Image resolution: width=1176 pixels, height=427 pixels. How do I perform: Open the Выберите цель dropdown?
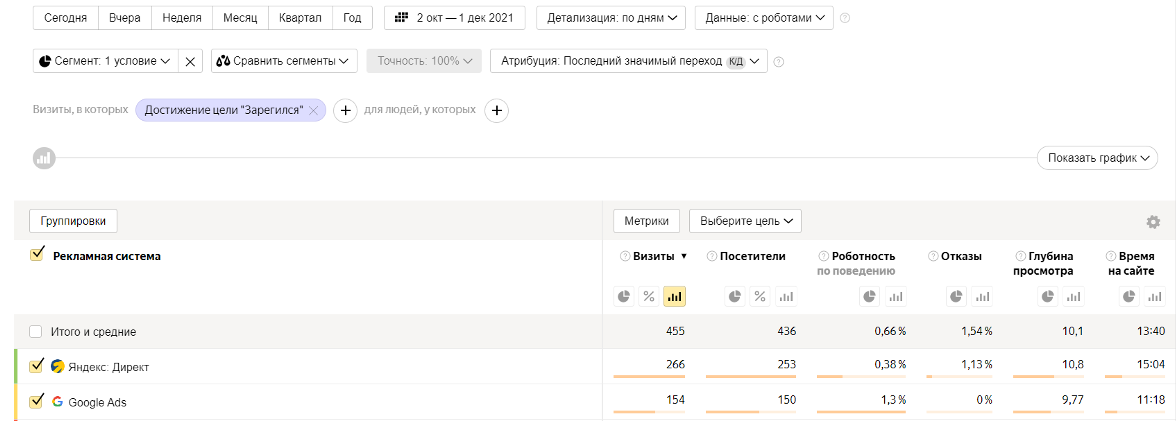(x=746, y=221)
